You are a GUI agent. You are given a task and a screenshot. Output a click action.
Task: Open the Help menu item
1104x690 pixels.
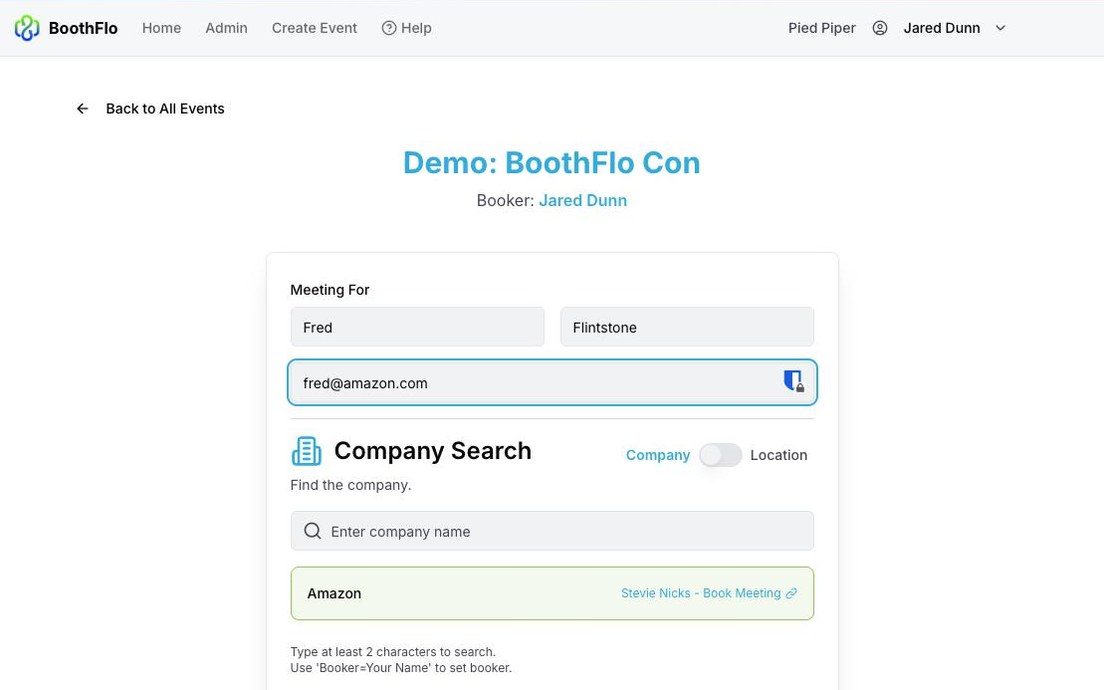click(406, 28)
